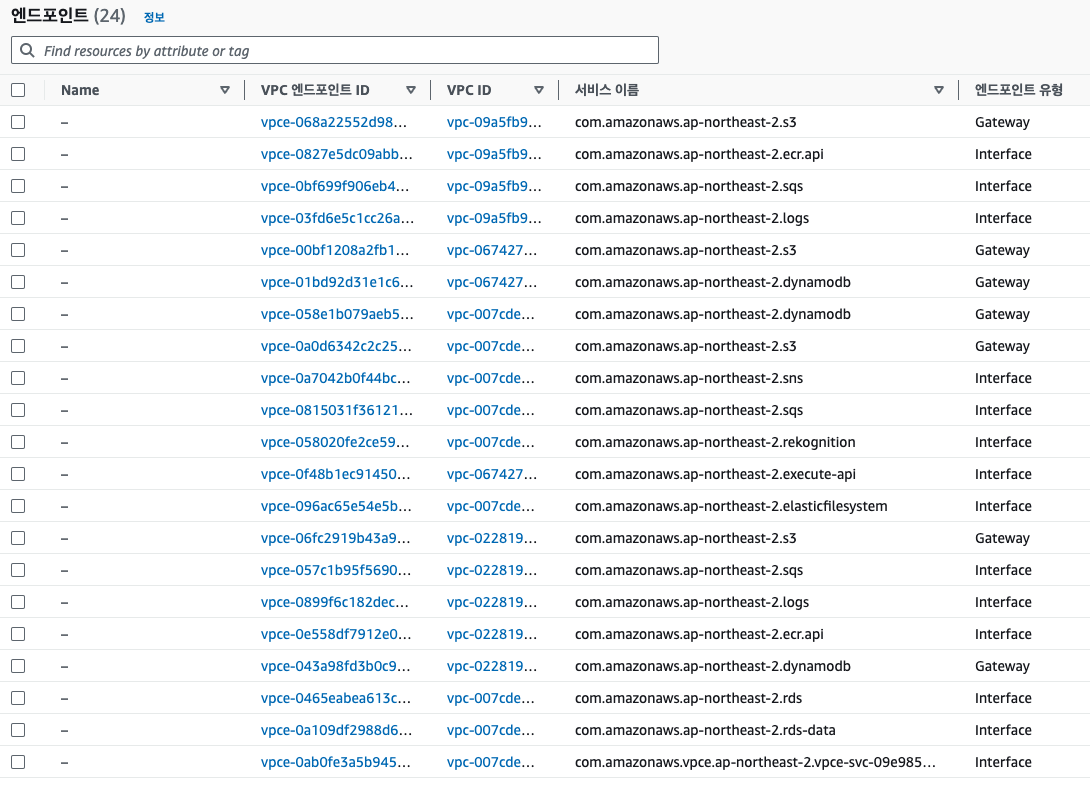
Task: Select checkbox for vpce-0f48b1ec91450 row
Action: coord(18,474)
